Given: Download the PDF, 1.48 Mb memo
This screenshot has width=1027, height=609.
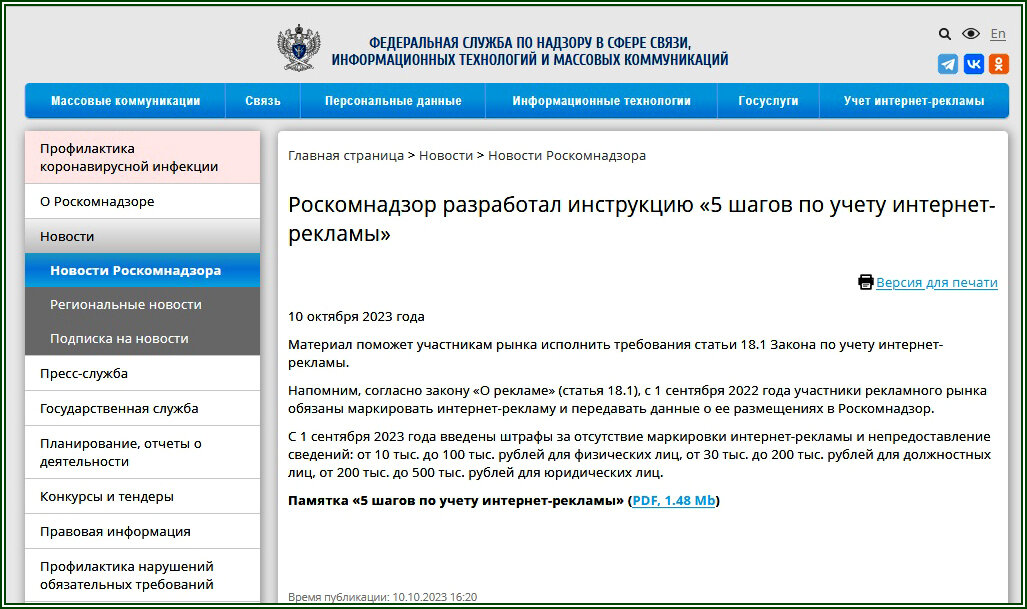Looking at the screenshot, I should coord(673,501).
